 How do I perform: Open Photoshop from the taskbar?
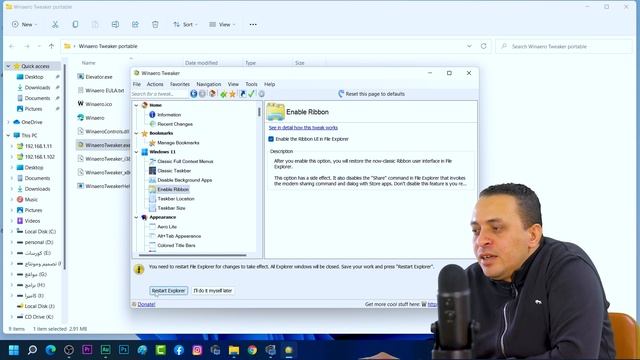point(124,350)
